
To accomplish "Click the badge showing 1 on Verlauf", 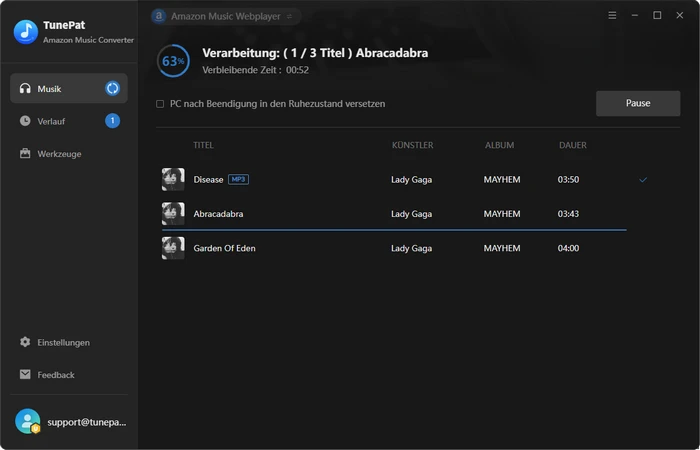I will coord(112,121).
